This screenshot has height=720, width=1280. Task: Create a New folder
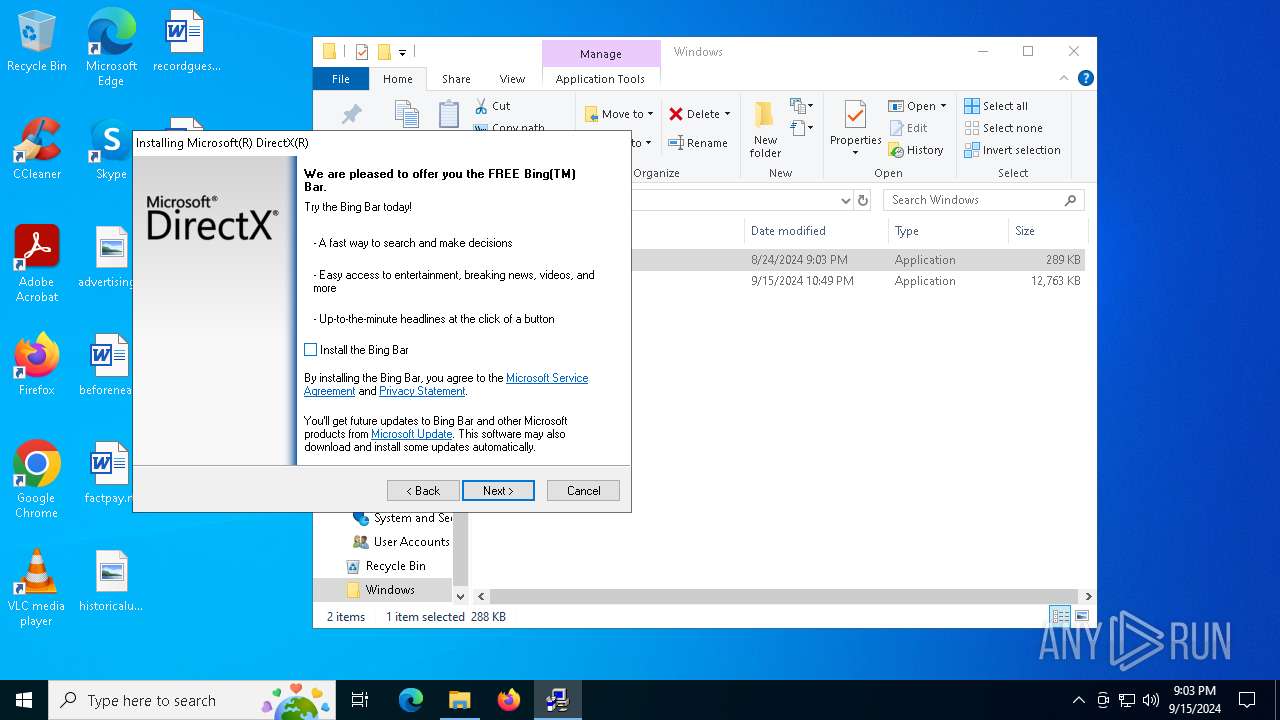coord(765,130)
